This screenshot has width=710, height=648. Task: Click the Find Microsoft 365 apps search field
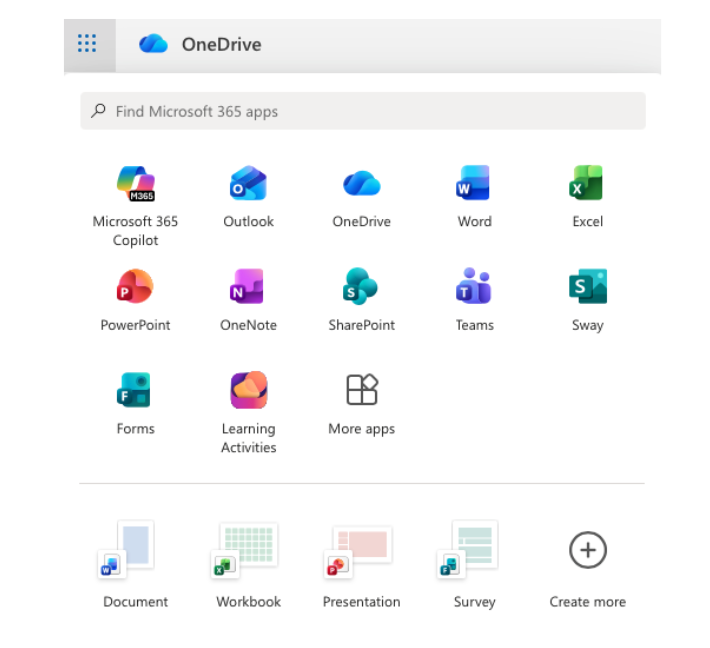pos(362,111)
